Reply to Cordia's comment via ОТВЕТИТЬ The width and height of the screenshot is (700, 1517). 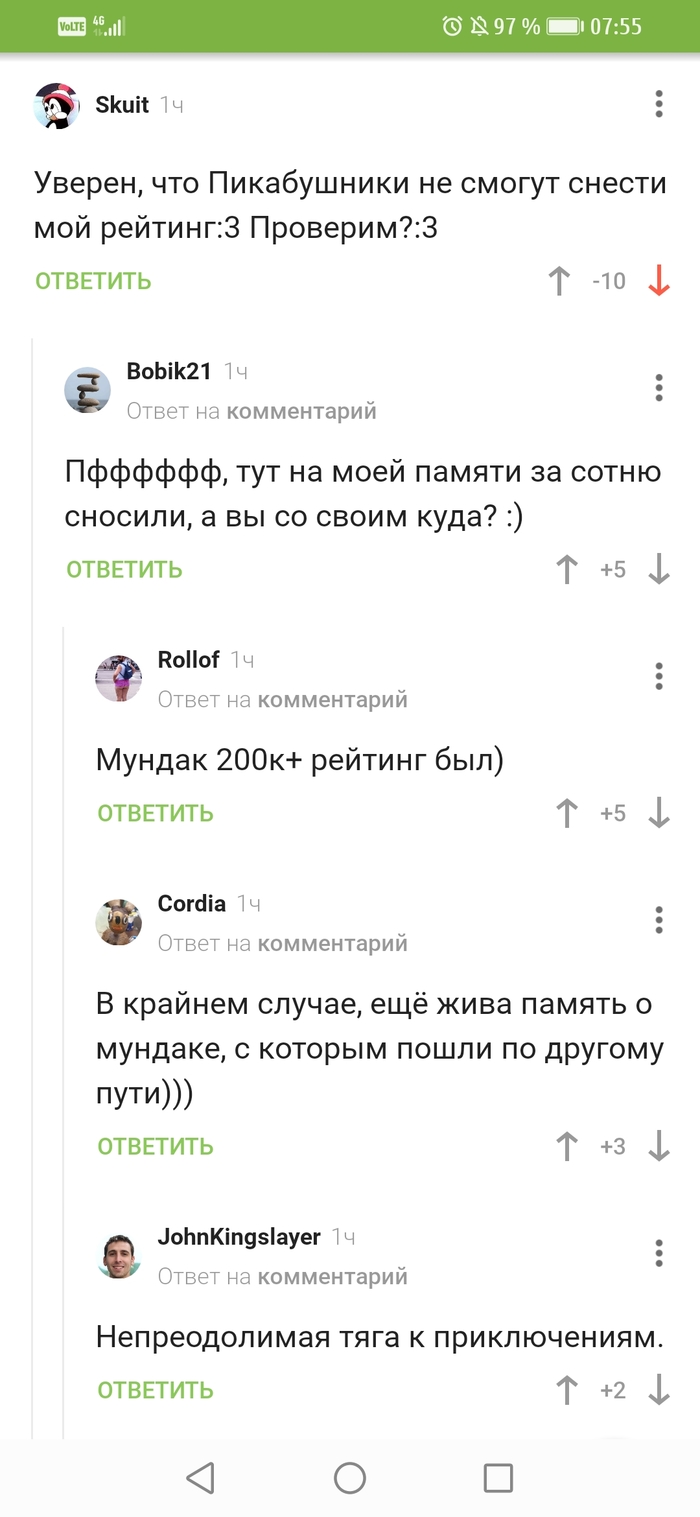(155, 1146)
